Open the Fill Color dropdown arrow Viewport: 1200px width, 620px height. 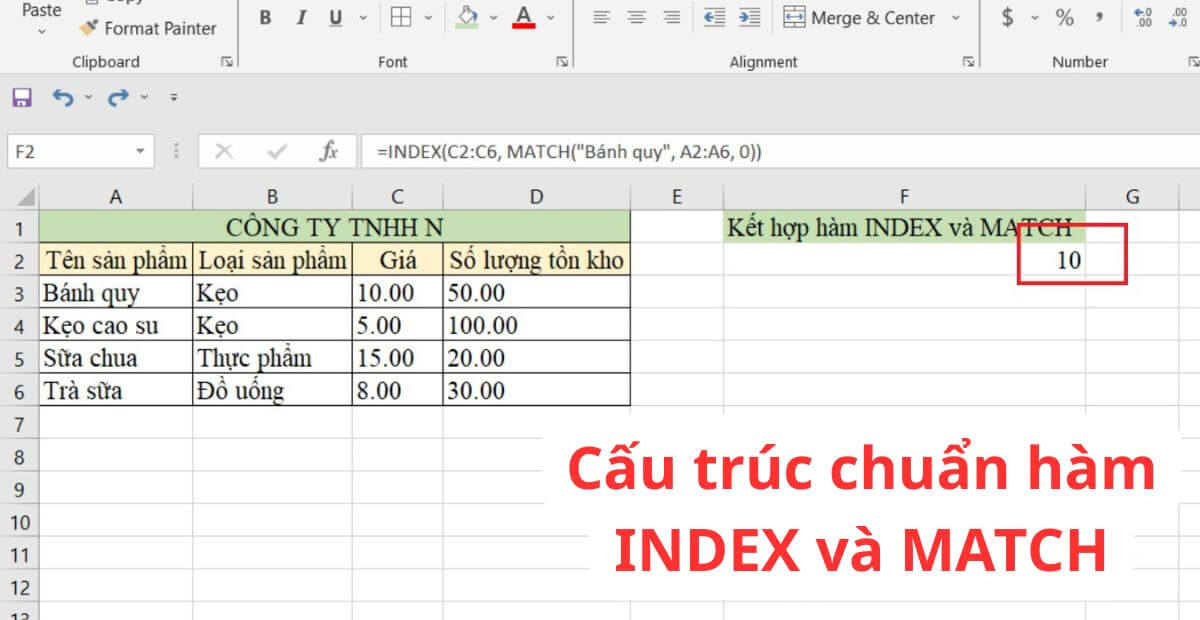494,17
